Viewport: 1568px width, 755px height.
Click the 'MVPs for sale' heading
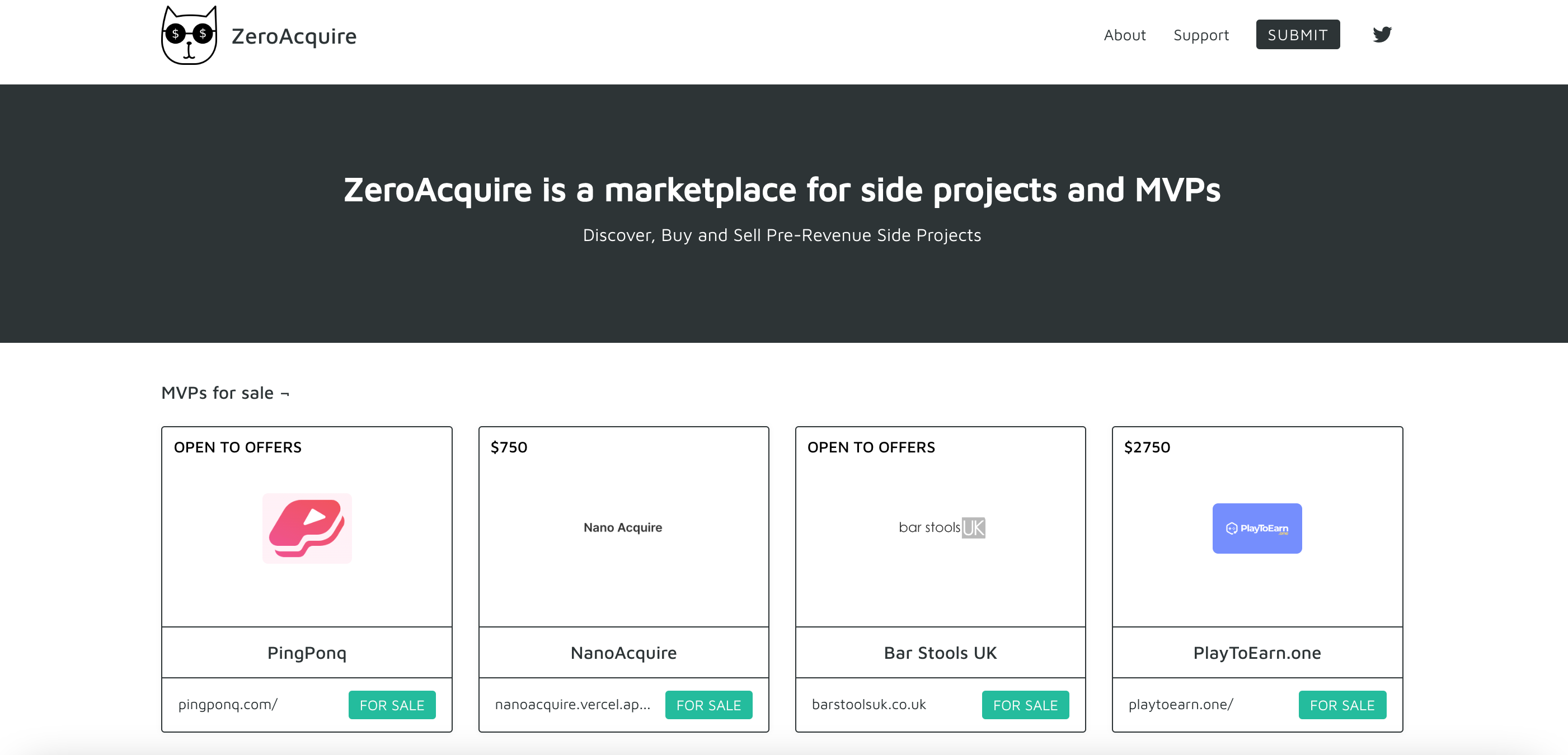(x=225, y=393)
